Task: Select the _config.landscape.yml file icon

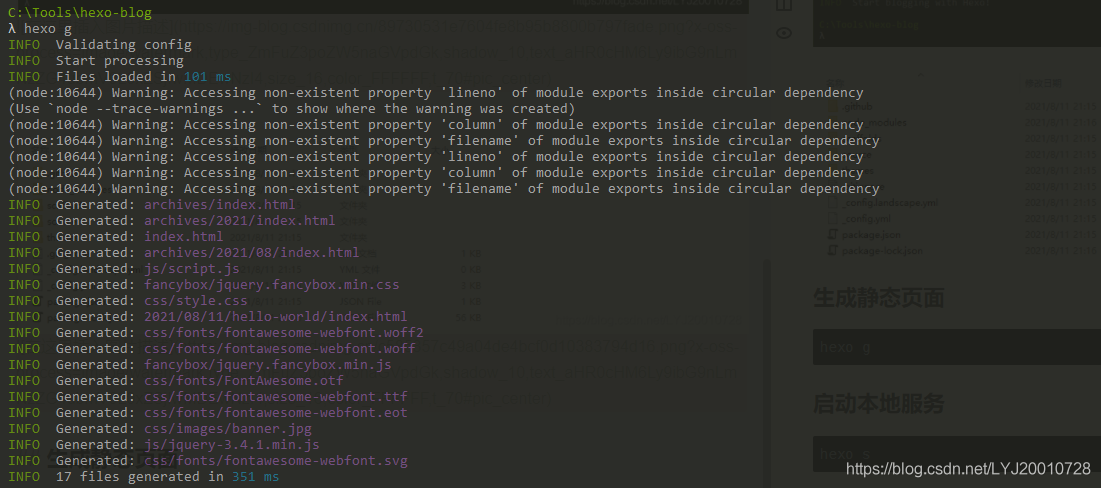Action: pos(833,202)
